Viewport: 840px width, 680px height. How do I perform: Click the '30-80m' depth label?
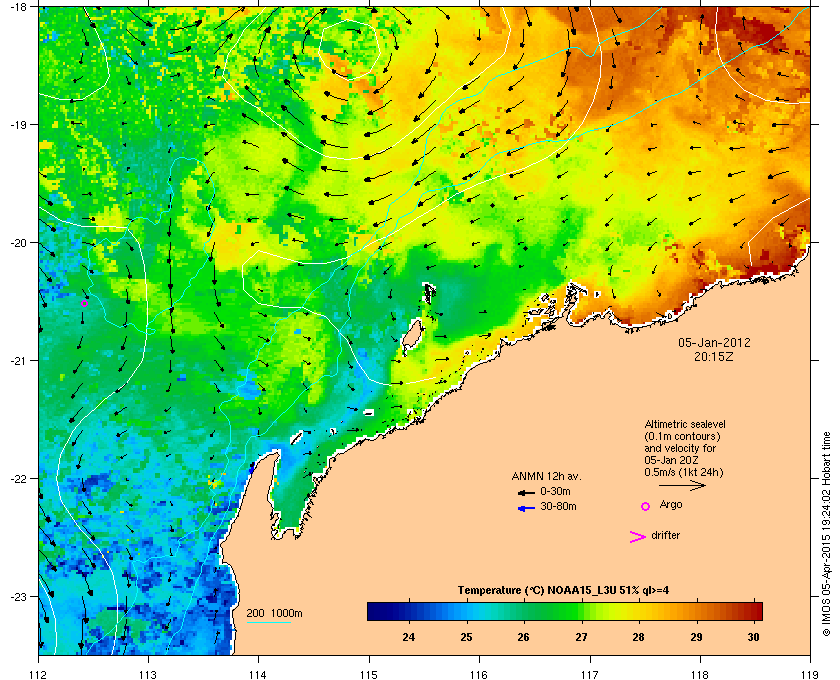pyautogui.click(x=558, y=506)
